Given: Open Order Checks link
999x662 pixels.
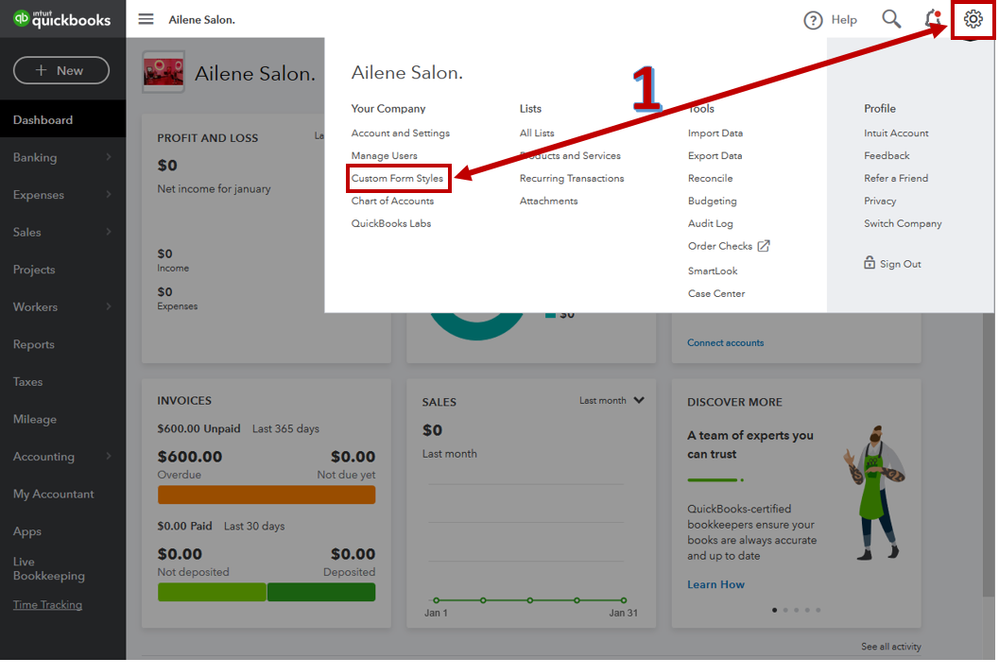Looking at the screenshot, I should (722, 247).
